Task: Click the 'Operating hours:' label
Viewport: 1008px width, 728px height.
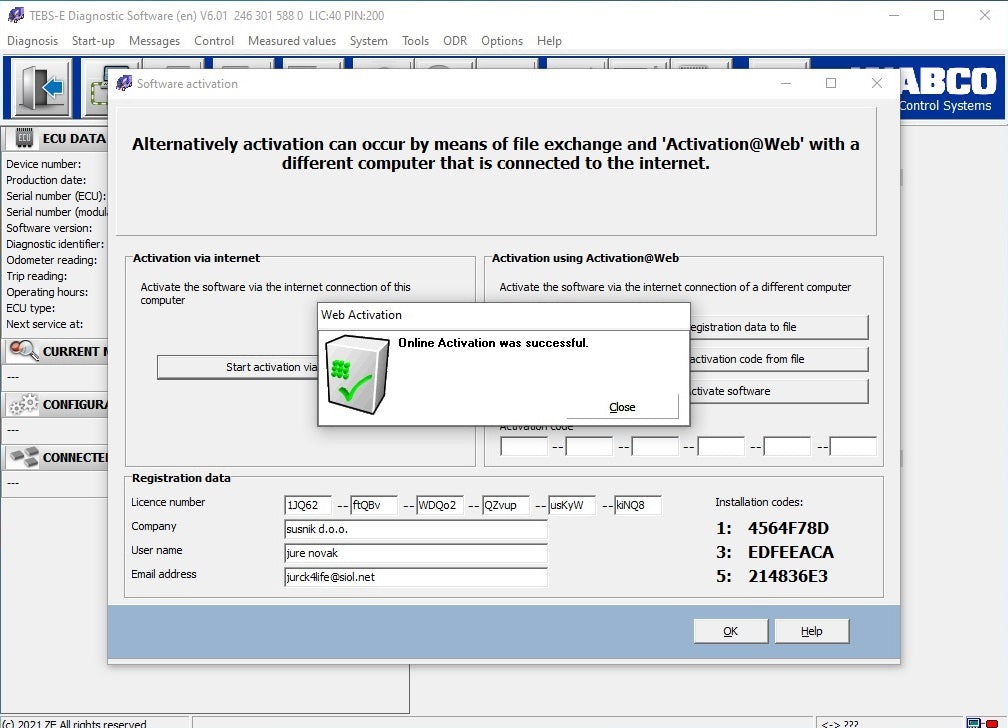Action: [x=47, y=292]
